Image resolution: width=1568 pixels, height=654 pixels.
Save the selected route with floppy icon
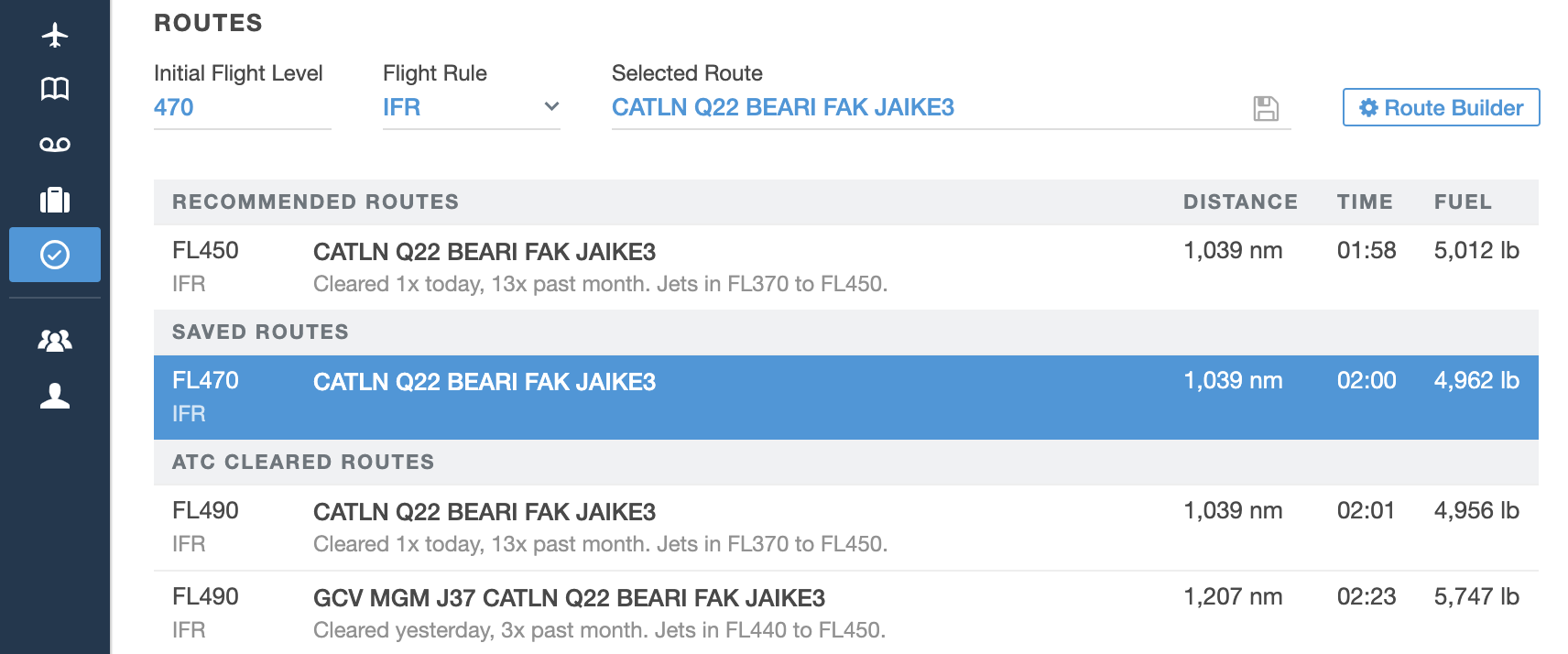[x=1266, y=108]
